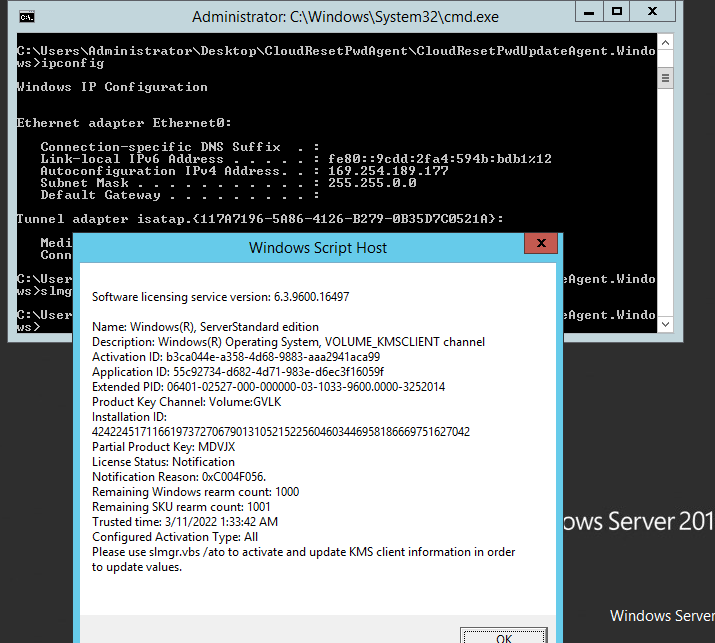
Task: Click the ipconfig command text
Action: coord(73,63)
